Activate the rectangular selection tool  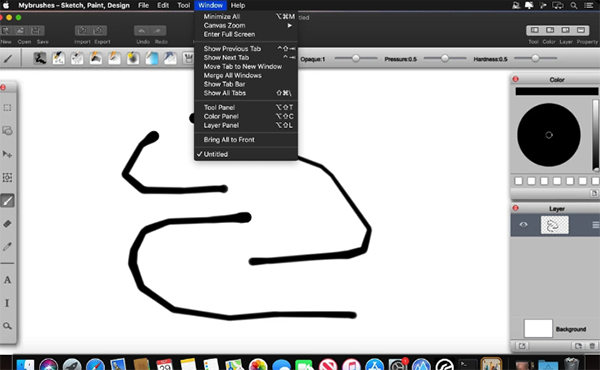pos(7,108)
